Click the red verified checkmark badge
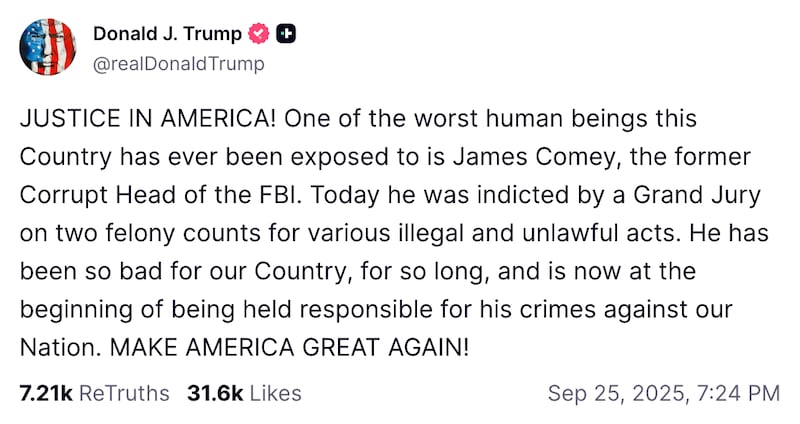The width and height of the screenshot is (800, 424). coord(258,34)
